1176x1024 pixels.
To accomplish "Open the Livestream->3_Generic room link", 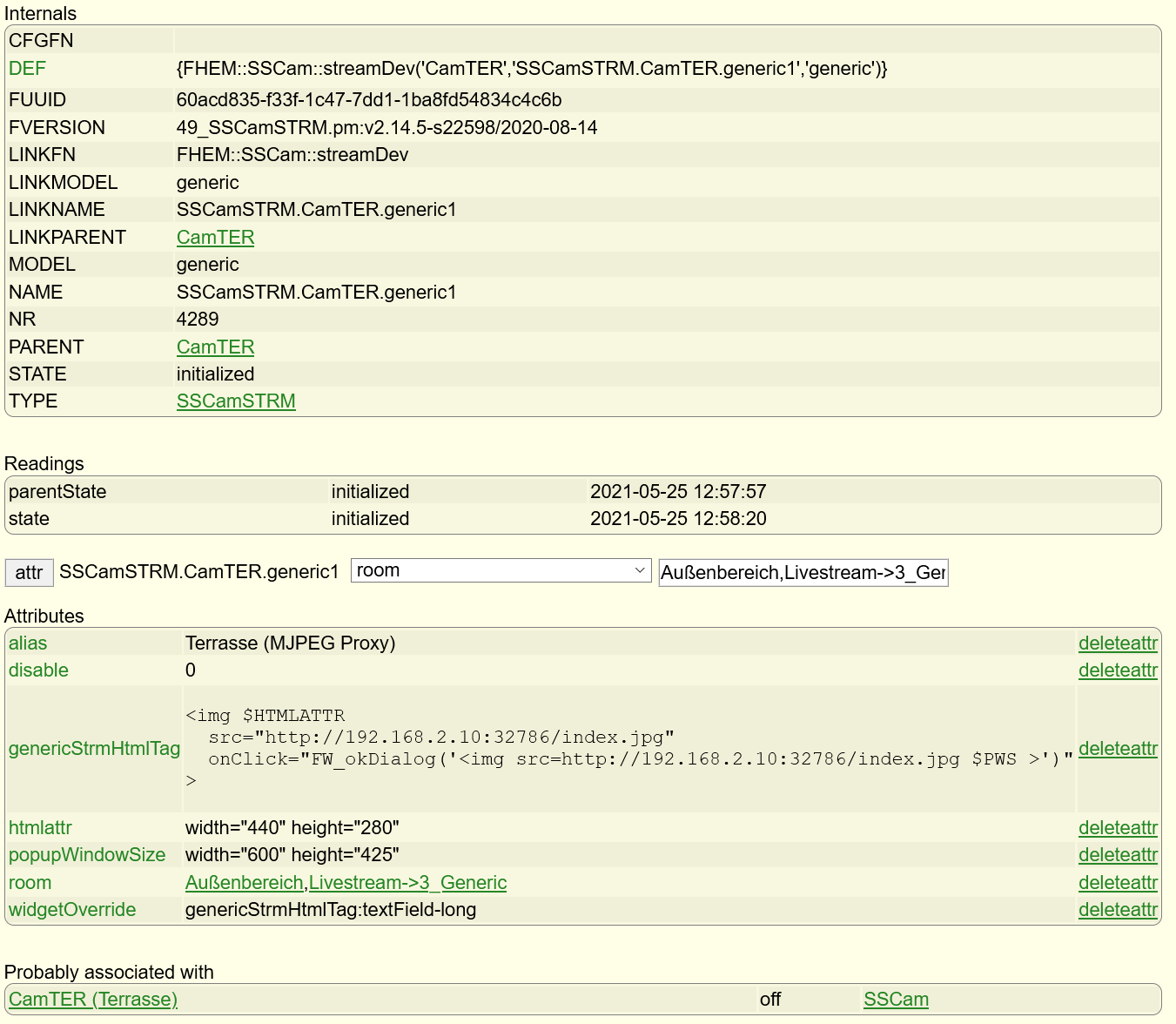I will tap(407, 883).
